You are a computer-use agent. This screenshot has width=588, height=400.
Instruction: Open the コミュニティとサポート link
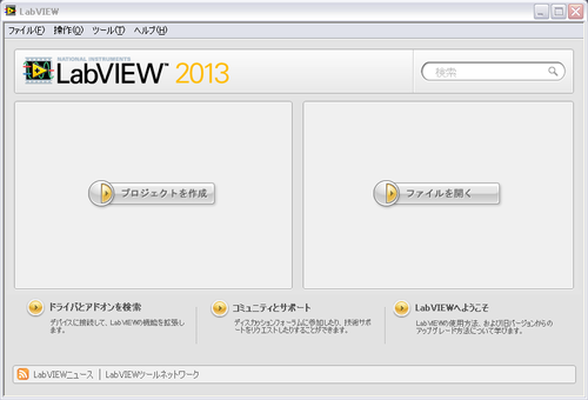[x=272, y=308]
